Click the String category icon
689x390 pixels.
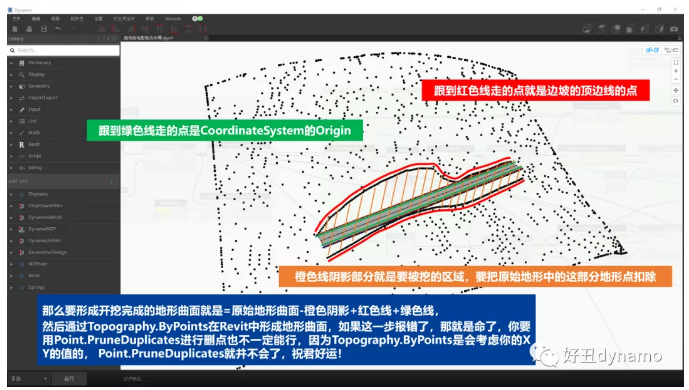click(x=22, y=168)
